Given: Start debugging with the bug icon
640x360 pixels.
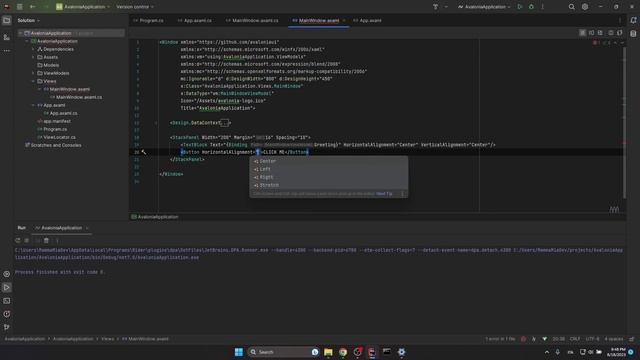Looking at the screenshot, I should [531, 7].
